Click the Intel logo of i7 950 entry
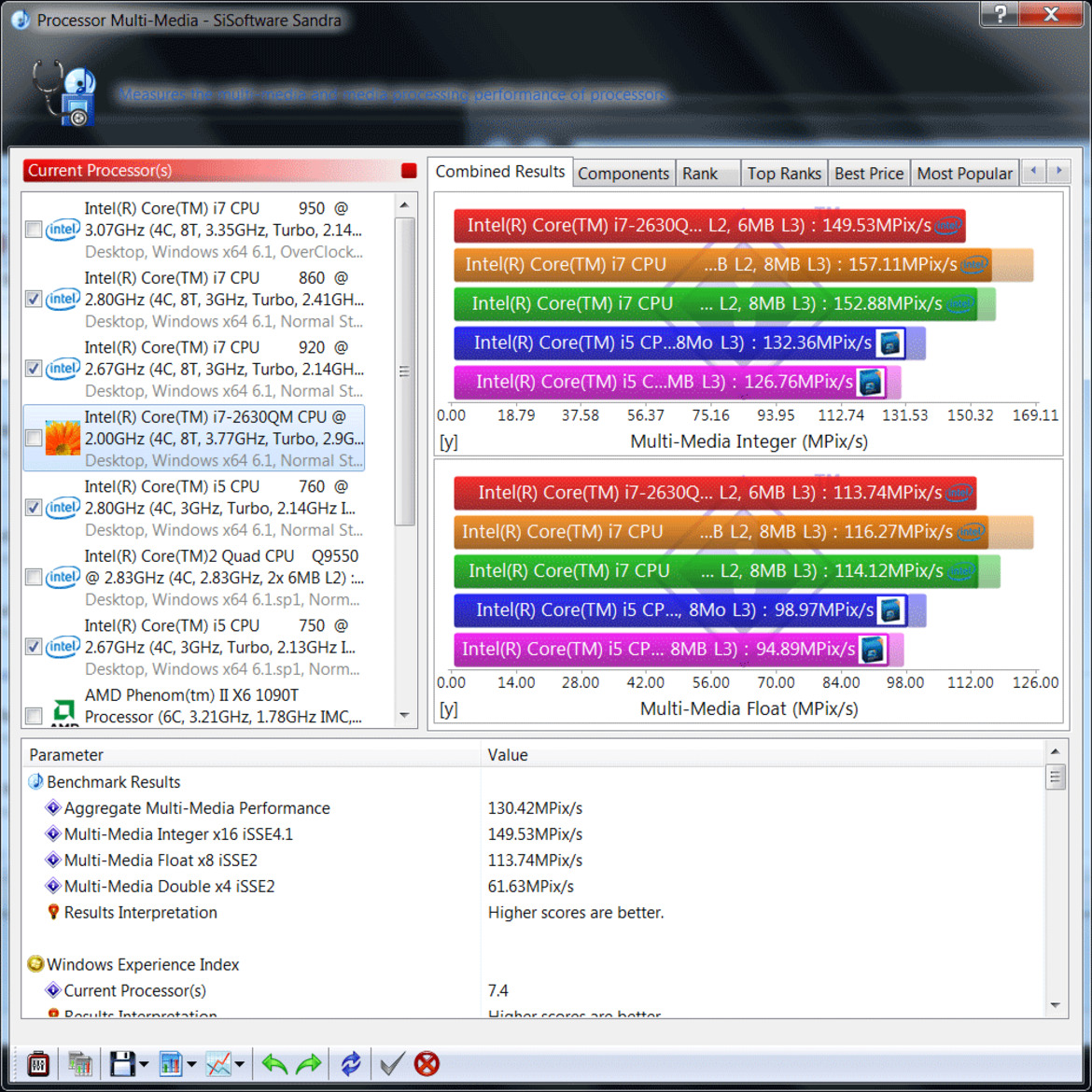Image resolution: width=1092 pixels, height=1092 pixels. (63, 230)
